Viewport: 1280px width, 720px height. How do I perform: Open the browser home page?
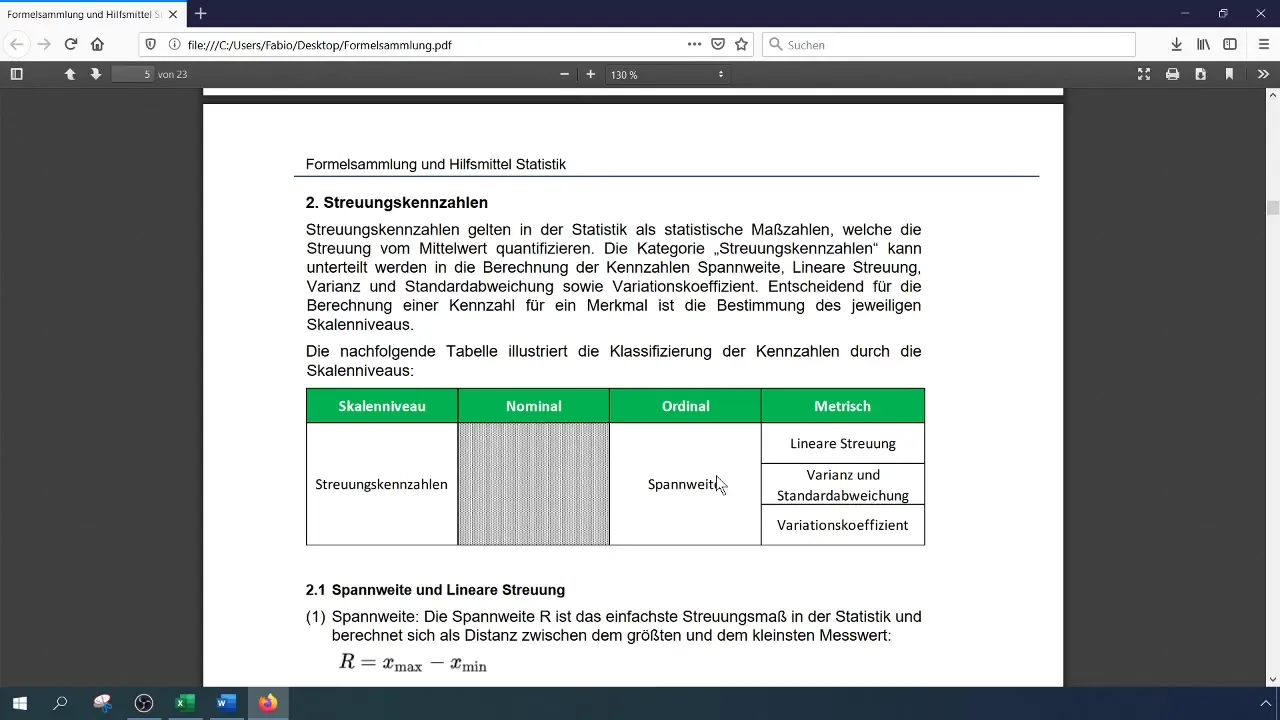pyautogui.click(x=97, y=44)
